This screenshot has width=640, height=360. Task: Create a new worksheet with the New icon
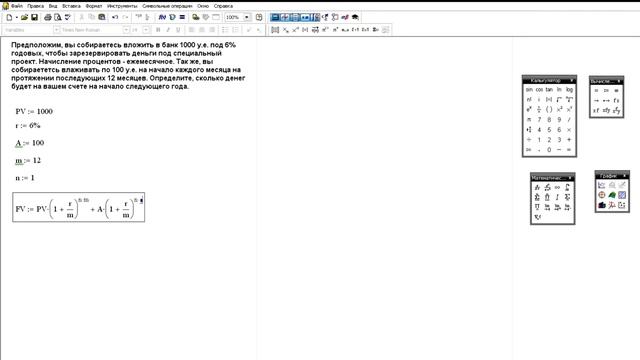[x=9, y=17]
